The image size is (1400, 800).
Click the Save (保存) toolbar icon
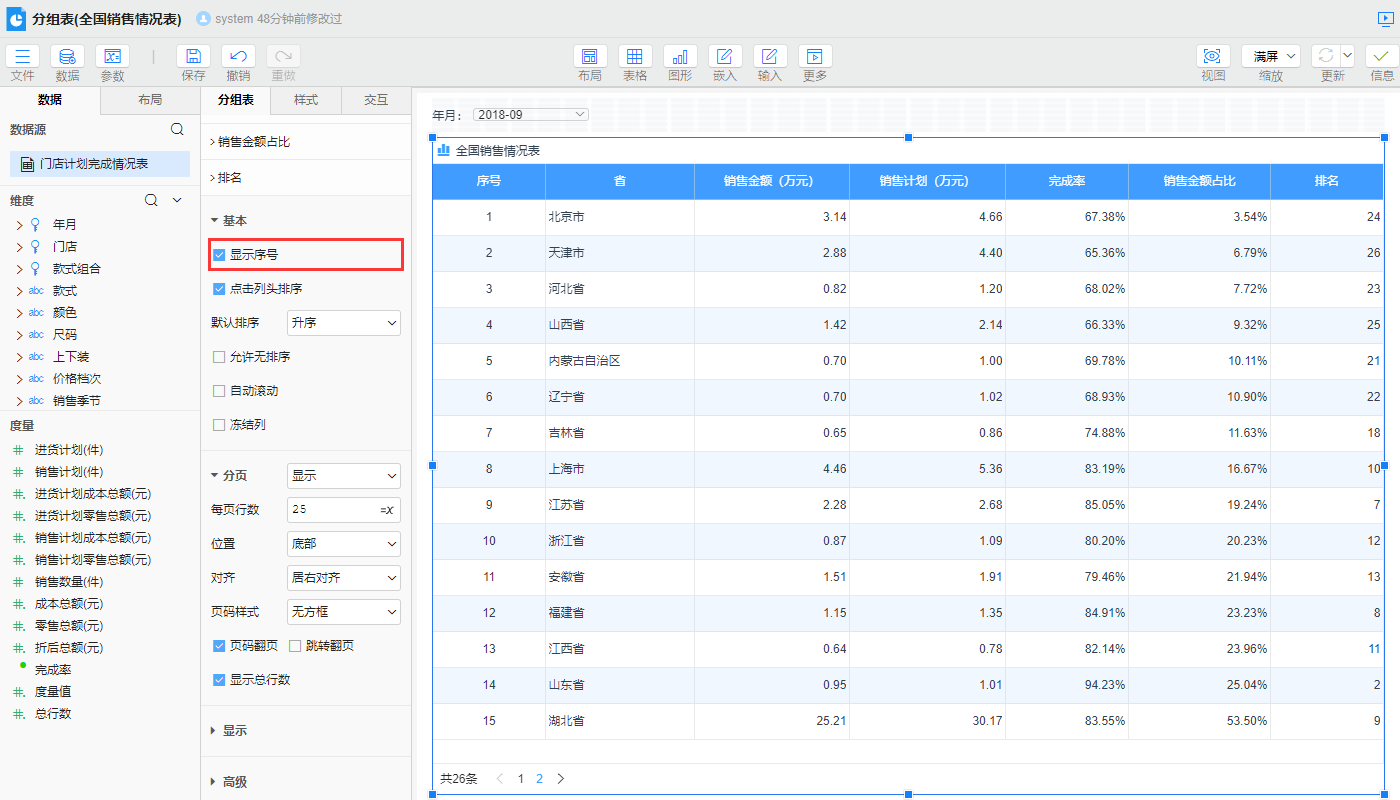coord(193,57)
